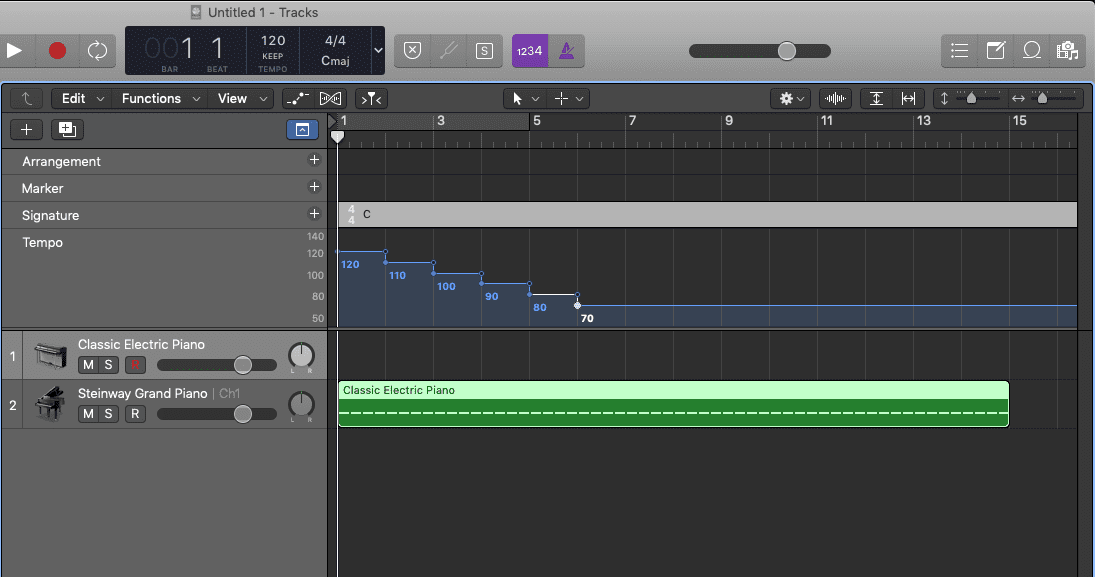1095x577 pixels.
Task: Toggle the waveform zoom button
Action: [x=835, y=98]
